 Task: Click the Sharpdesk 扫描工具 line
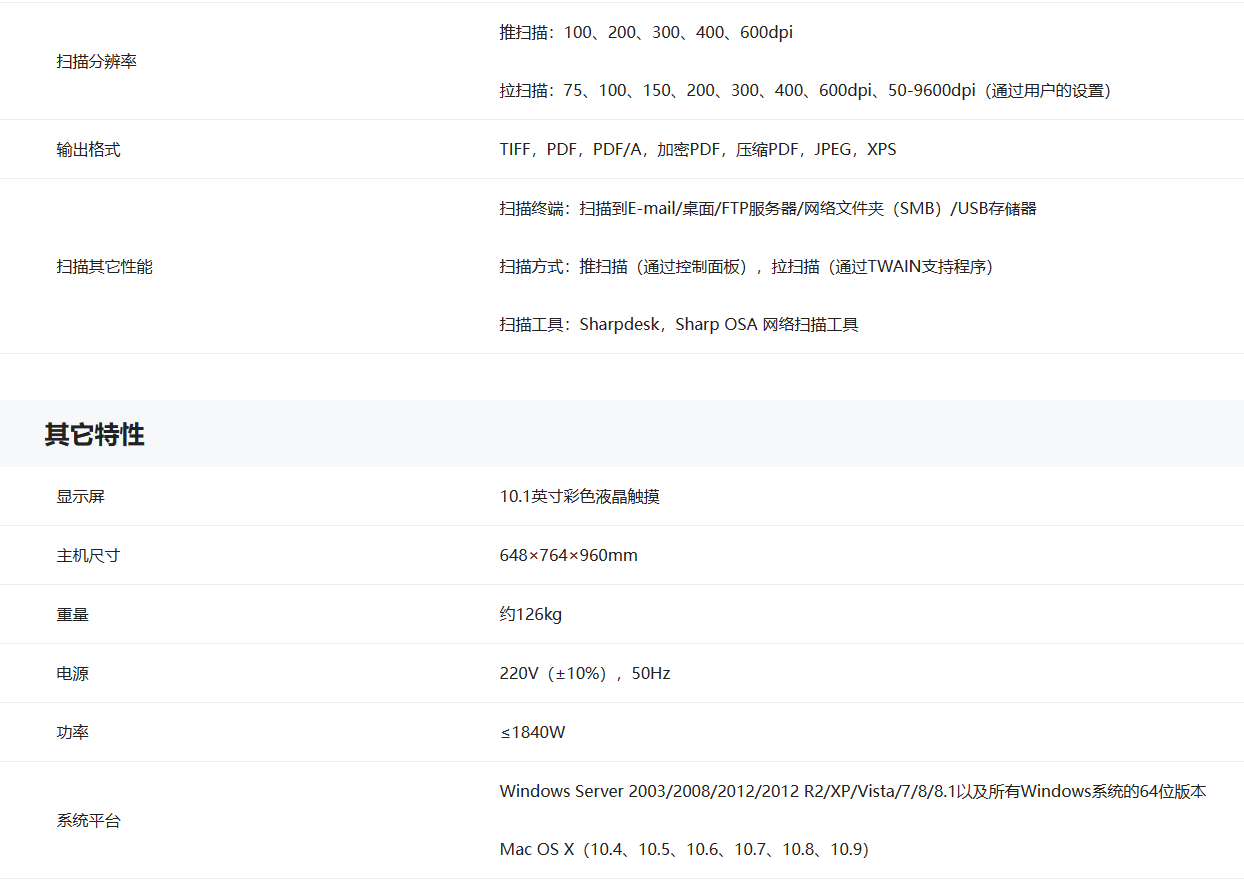[679, 325]
